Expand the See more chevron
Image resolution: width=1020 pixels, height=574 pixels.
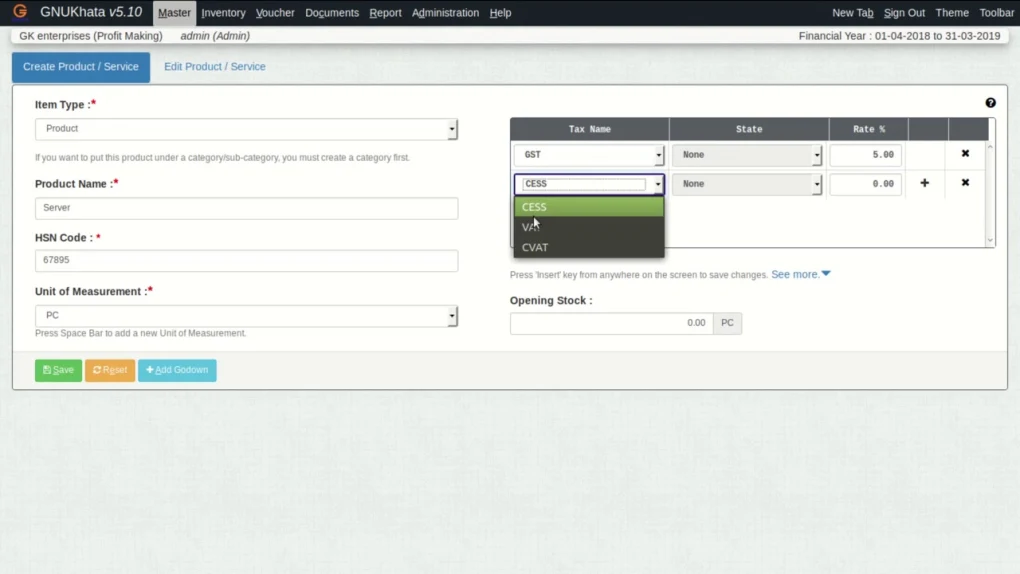click(825, 274)
